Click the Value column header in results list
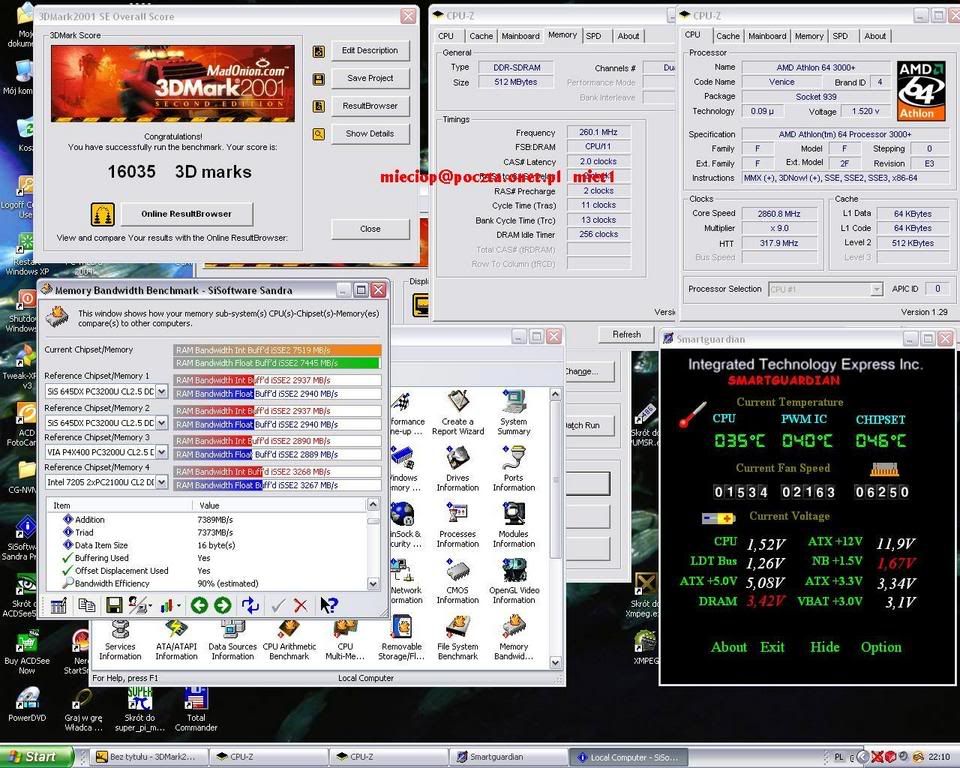 click(x=280, y=505)
